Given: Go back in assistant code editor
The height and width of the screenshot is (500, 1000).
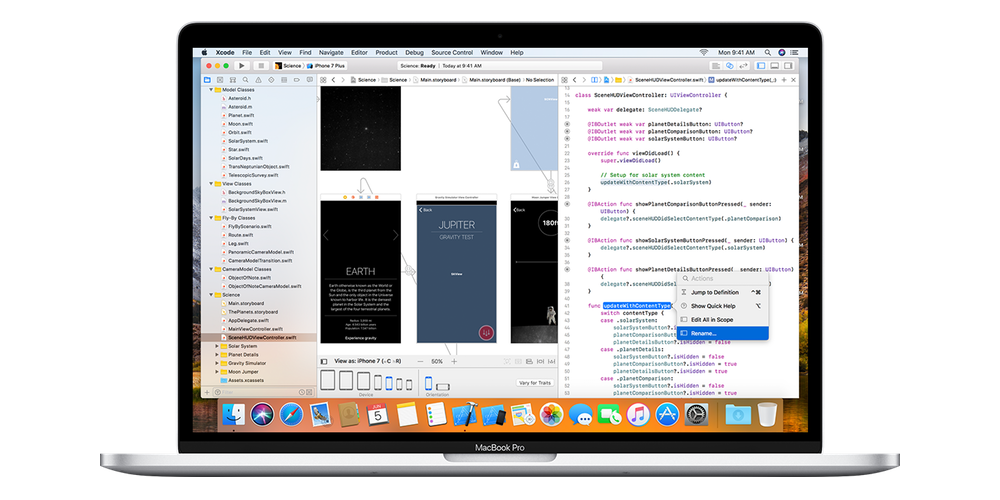Looking at the screenshot, I should [x=575, y=80].
